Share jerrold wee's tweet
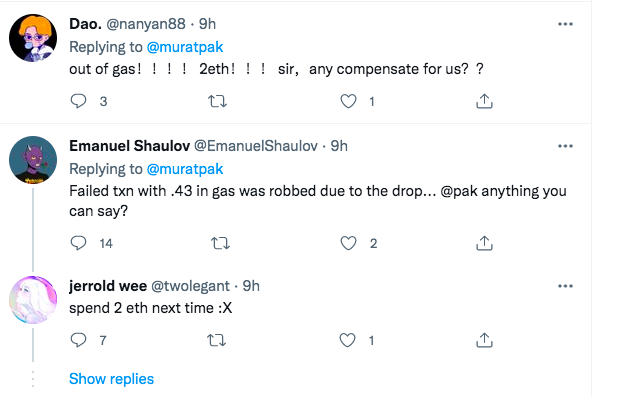This screenshot has height=396, width=621. click(x=484, y=340)
